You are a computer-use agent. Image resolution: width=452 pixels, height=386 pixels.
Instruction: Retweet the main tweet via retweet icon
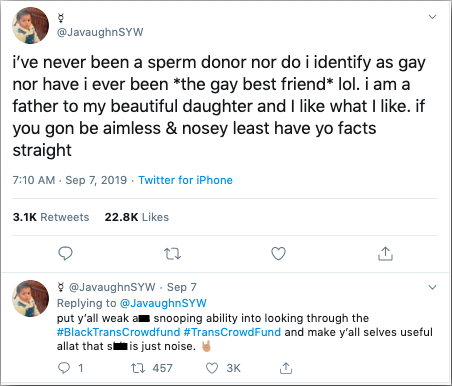173,254
